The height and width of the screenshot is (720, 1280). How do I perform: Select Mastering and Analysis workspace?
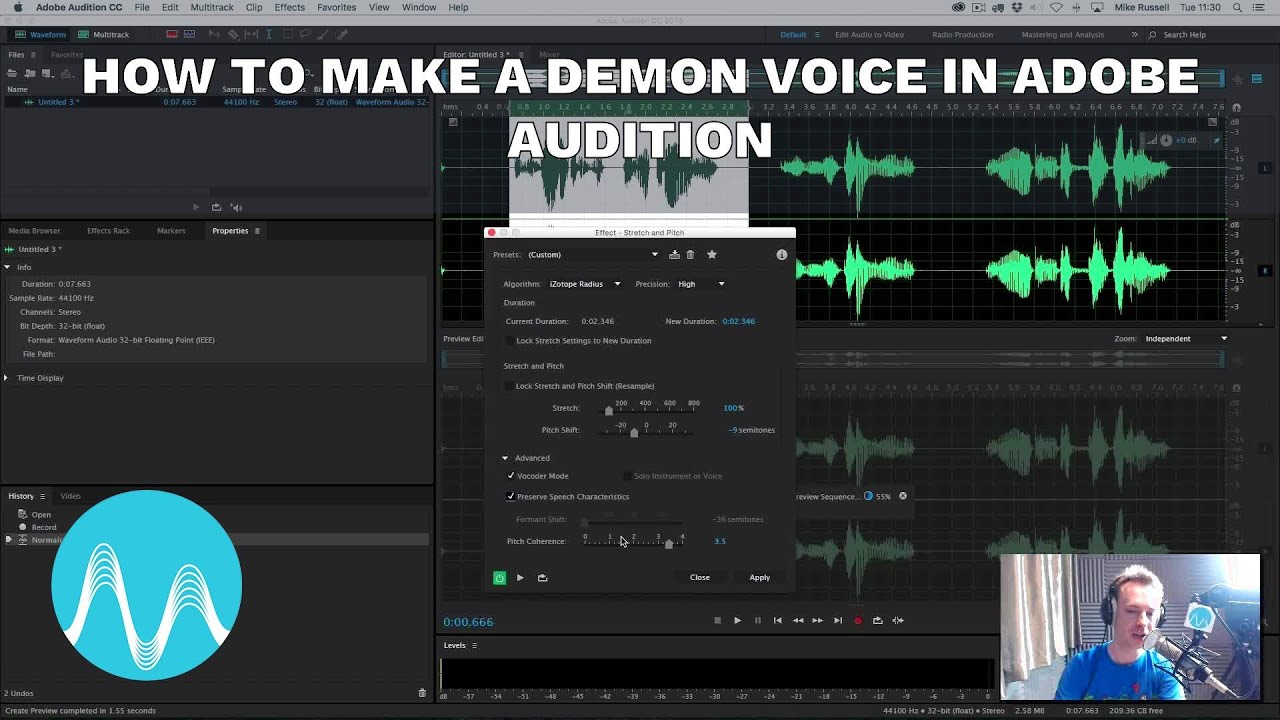(1062, 34)
